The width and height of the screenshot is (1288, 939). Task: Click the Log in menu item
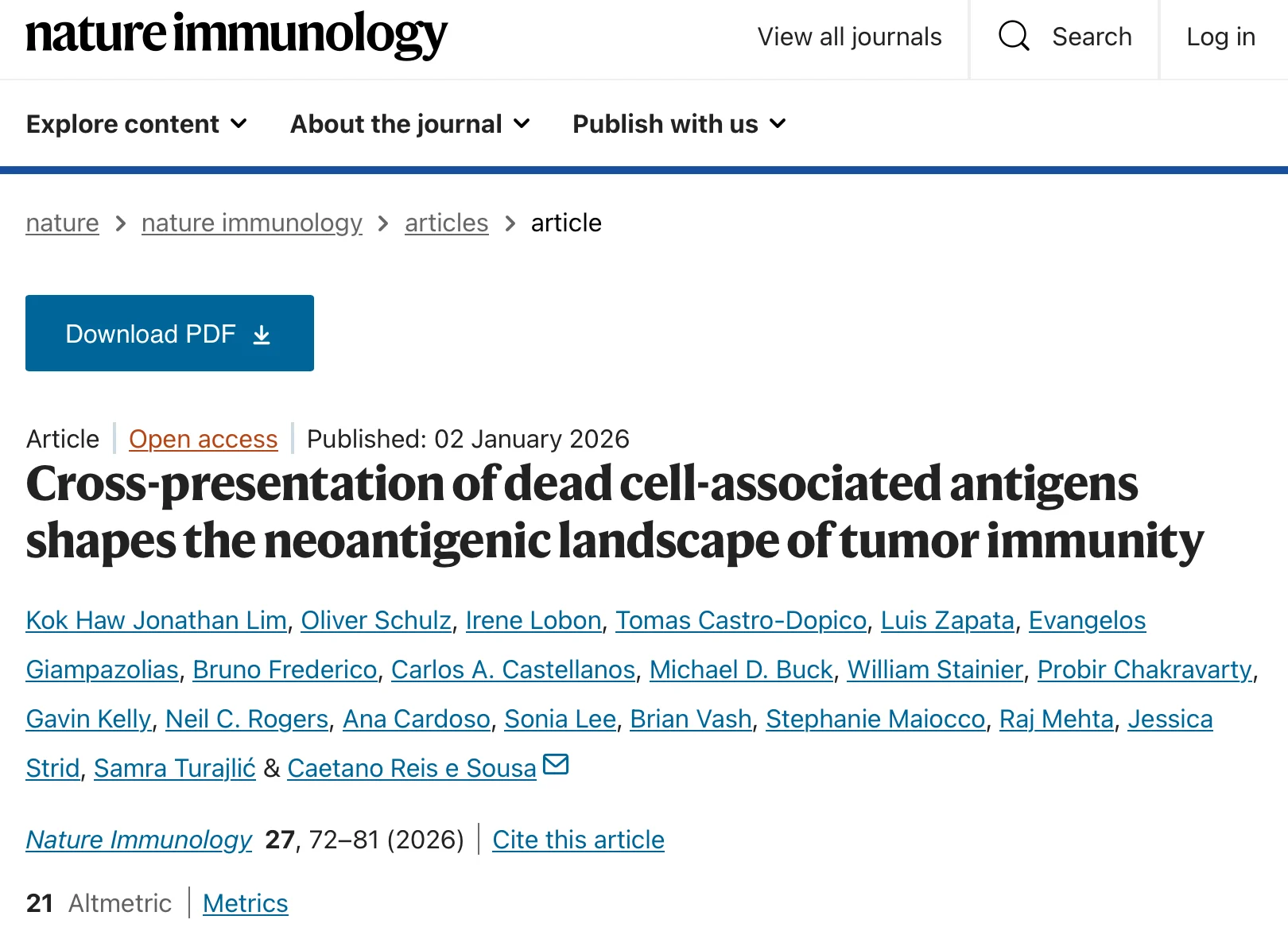point(1220,37)
